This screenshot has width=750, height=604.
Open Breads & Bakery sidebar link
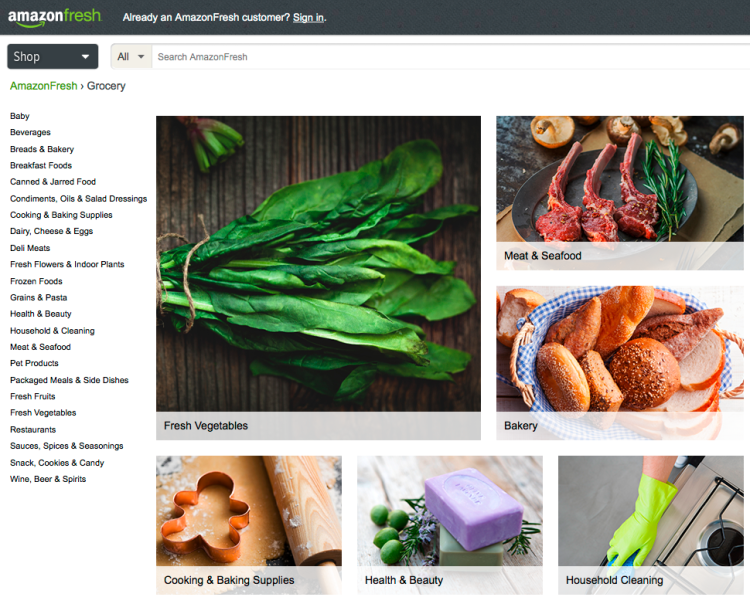pos(42,149)
